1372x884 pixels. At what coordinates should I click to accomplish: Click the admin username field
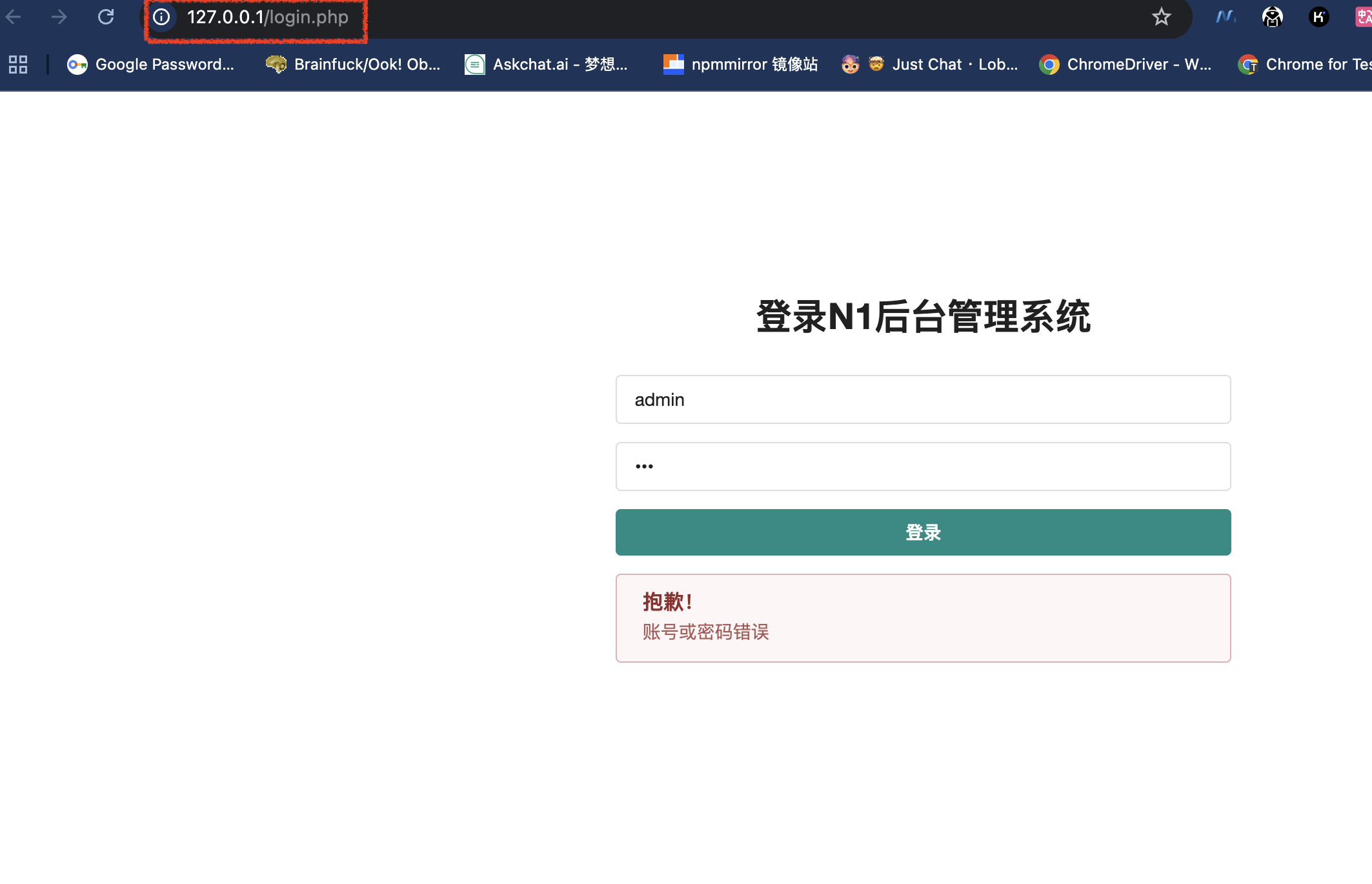(923, 399)
